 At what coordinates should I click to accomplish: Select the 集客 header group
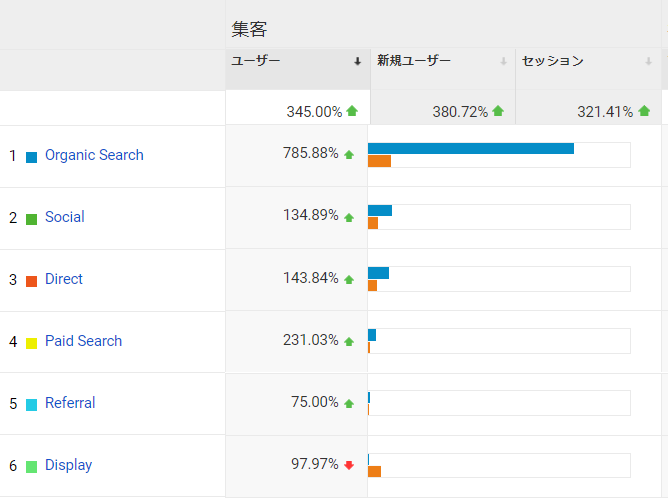249,29
